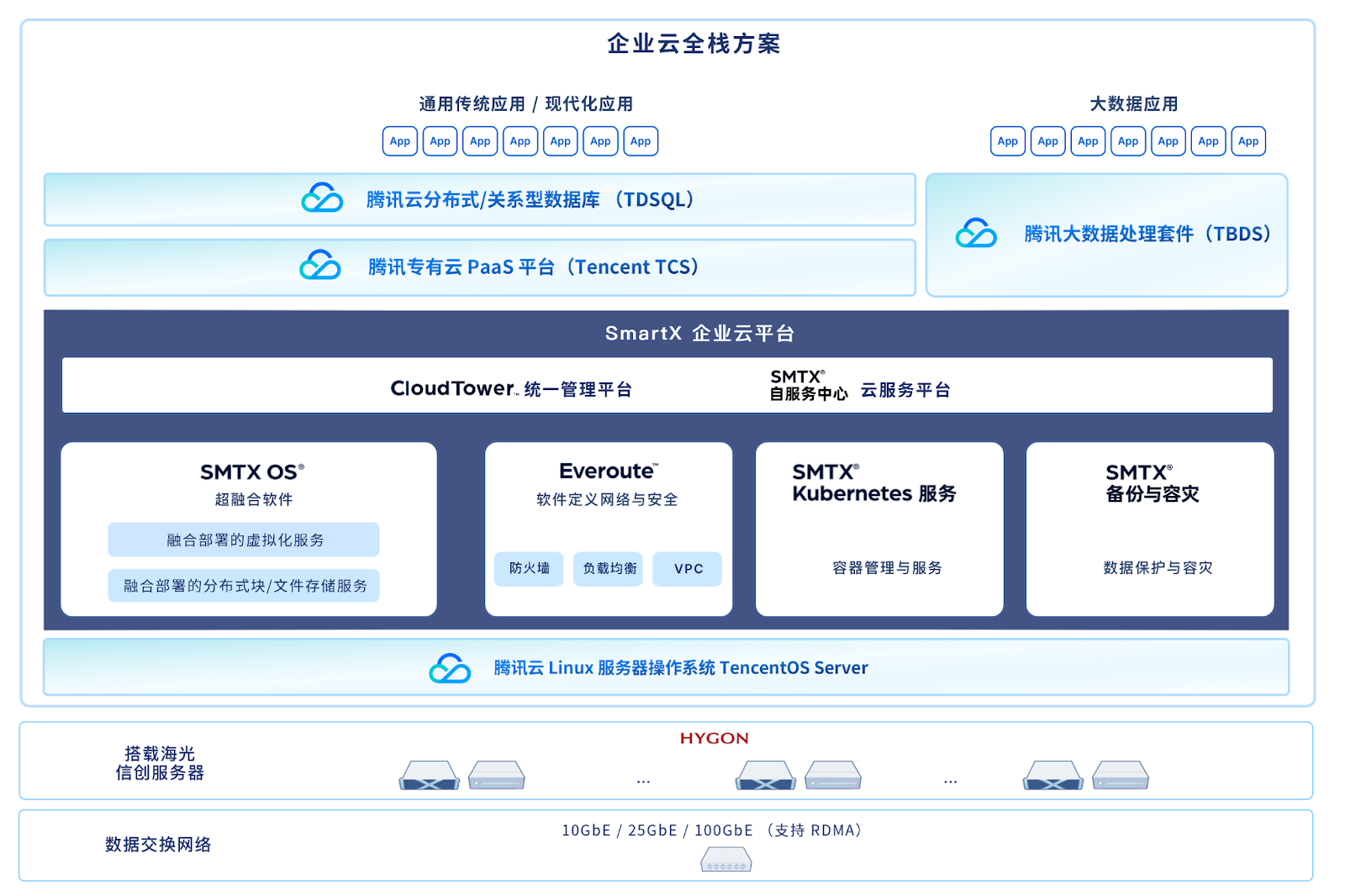Click the Everoute title
The width and height of the screenshot is (1345, 896).
[608, 471]
